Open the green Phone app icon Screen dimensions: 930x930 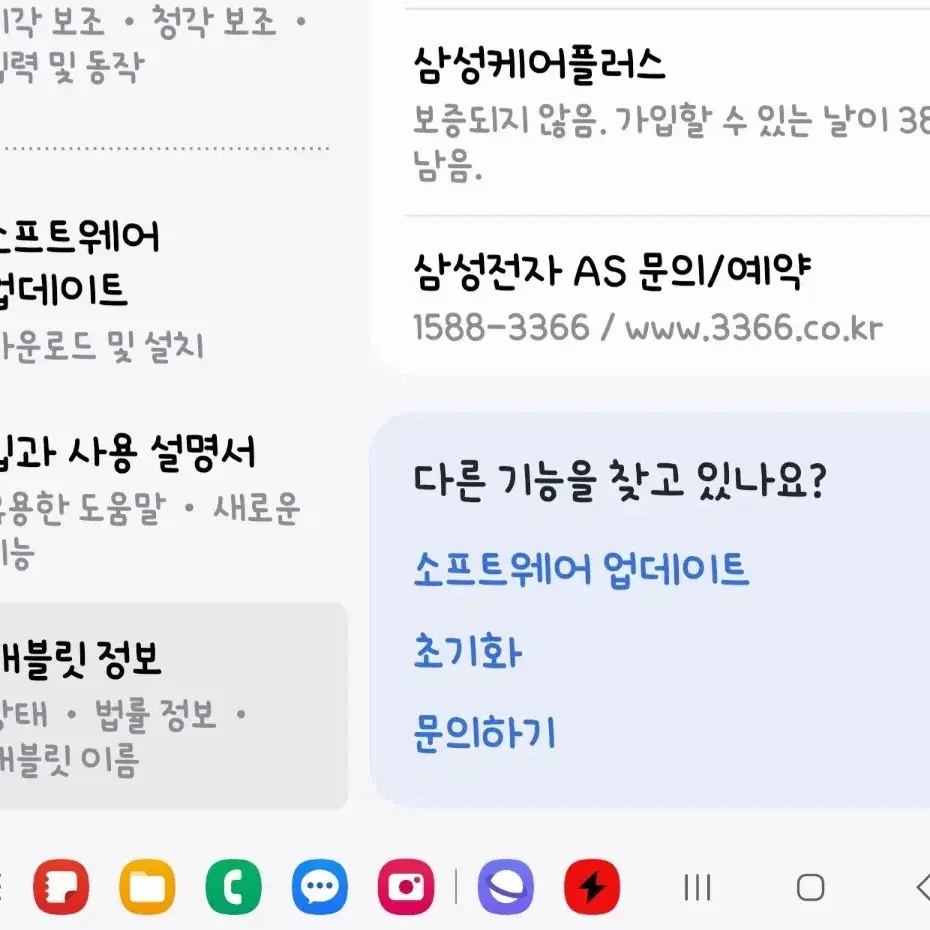tap(234, 887)
